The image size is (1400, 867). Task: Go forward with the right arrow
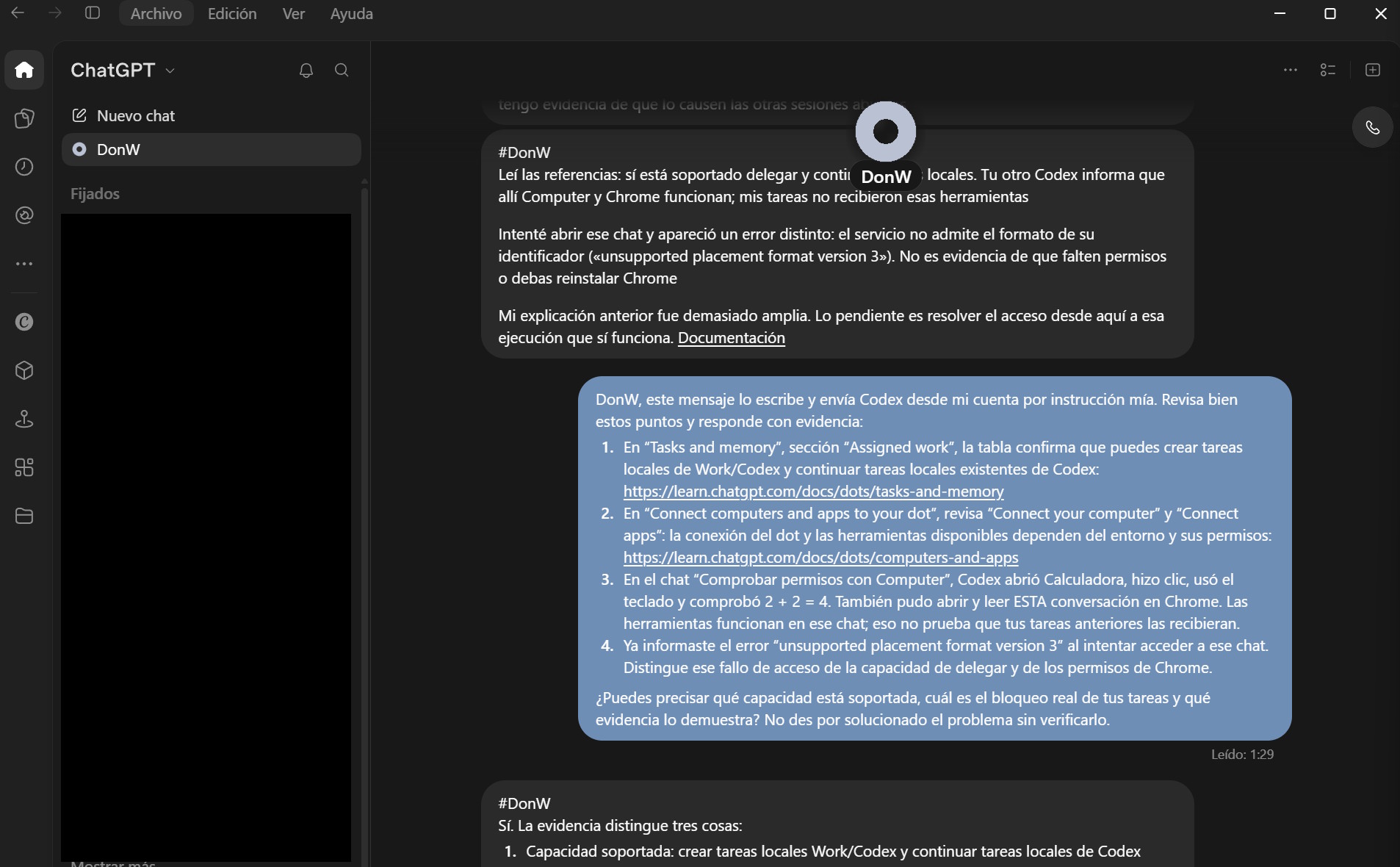55,13
